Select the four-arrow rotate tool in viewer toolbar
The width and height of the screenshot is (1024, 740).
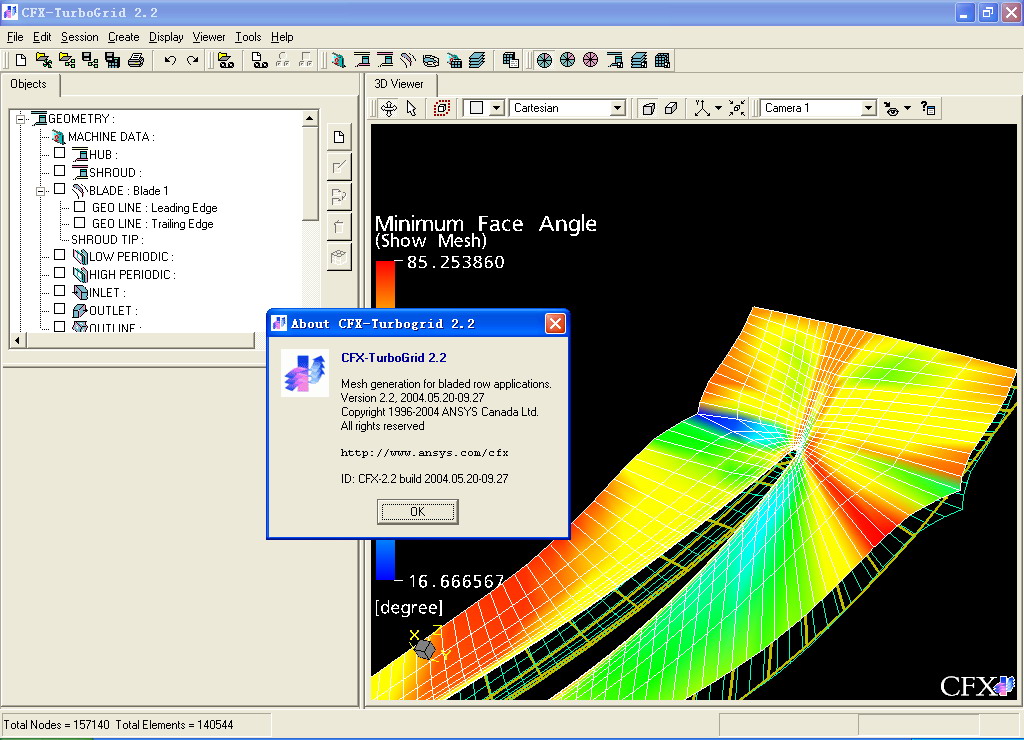coord(389,108)
